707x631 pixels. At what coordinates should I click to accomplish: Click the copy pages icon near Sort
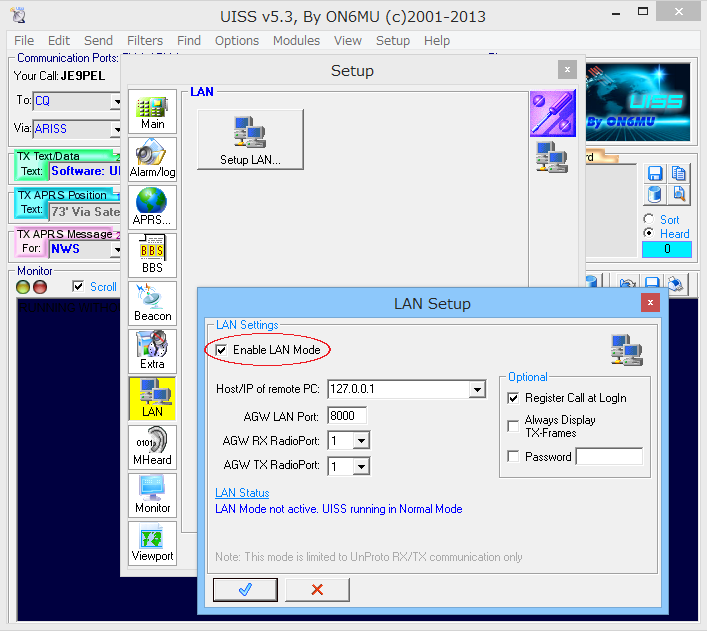coord(678,174)
